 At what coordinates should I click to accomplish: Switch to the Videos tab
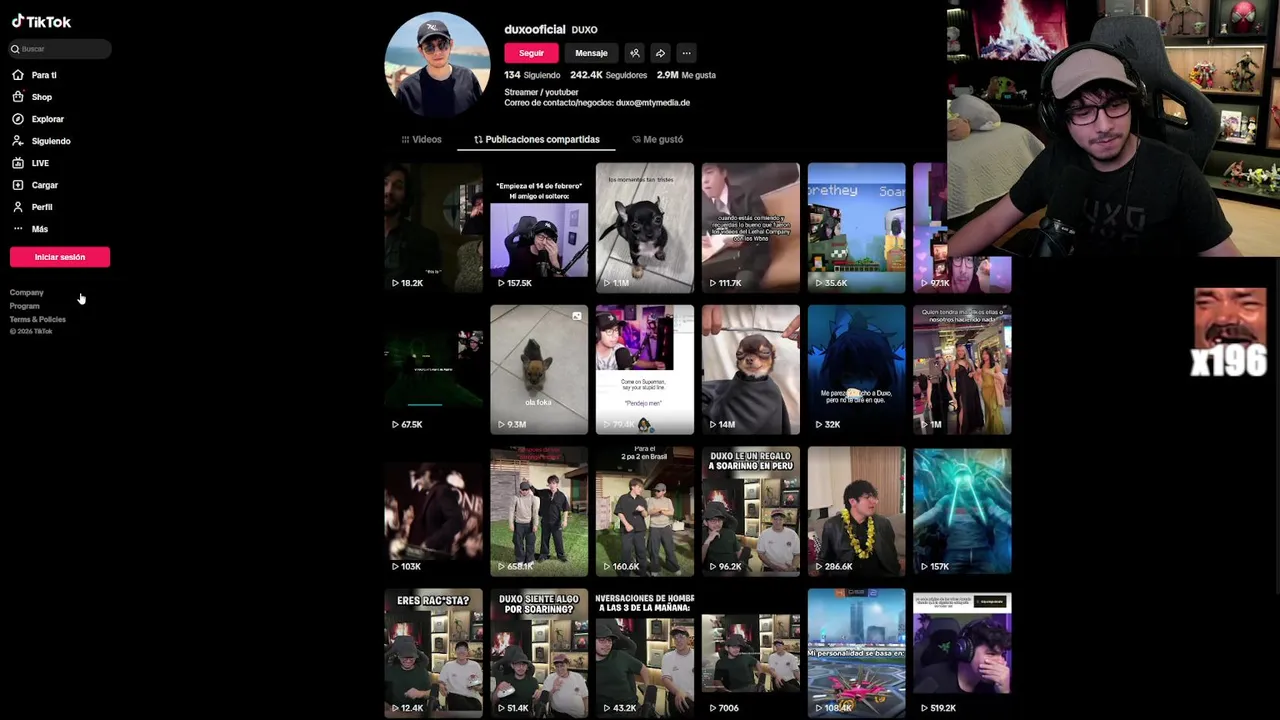click(421, 139)
